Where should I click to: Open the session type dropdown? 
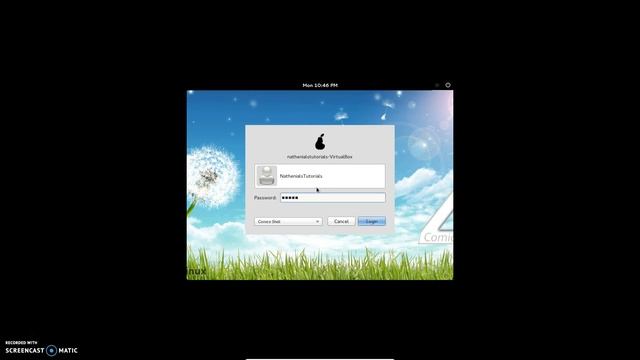288,221
